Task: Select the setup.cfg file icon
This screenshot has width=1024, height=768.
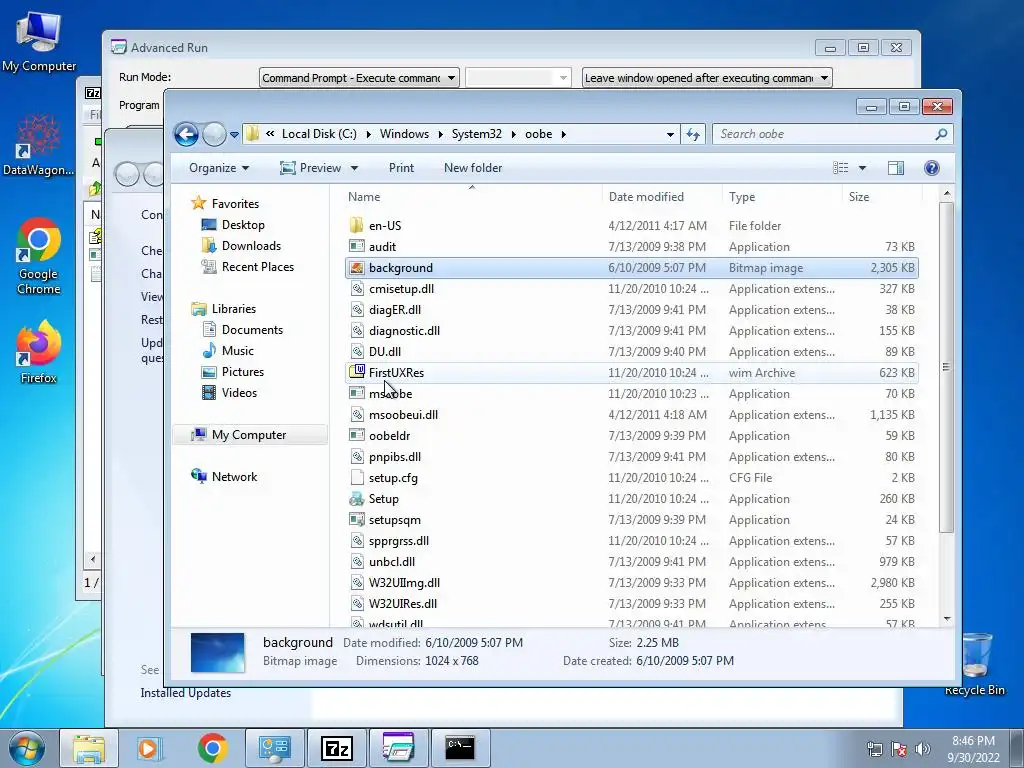Action: click(357, 477)
